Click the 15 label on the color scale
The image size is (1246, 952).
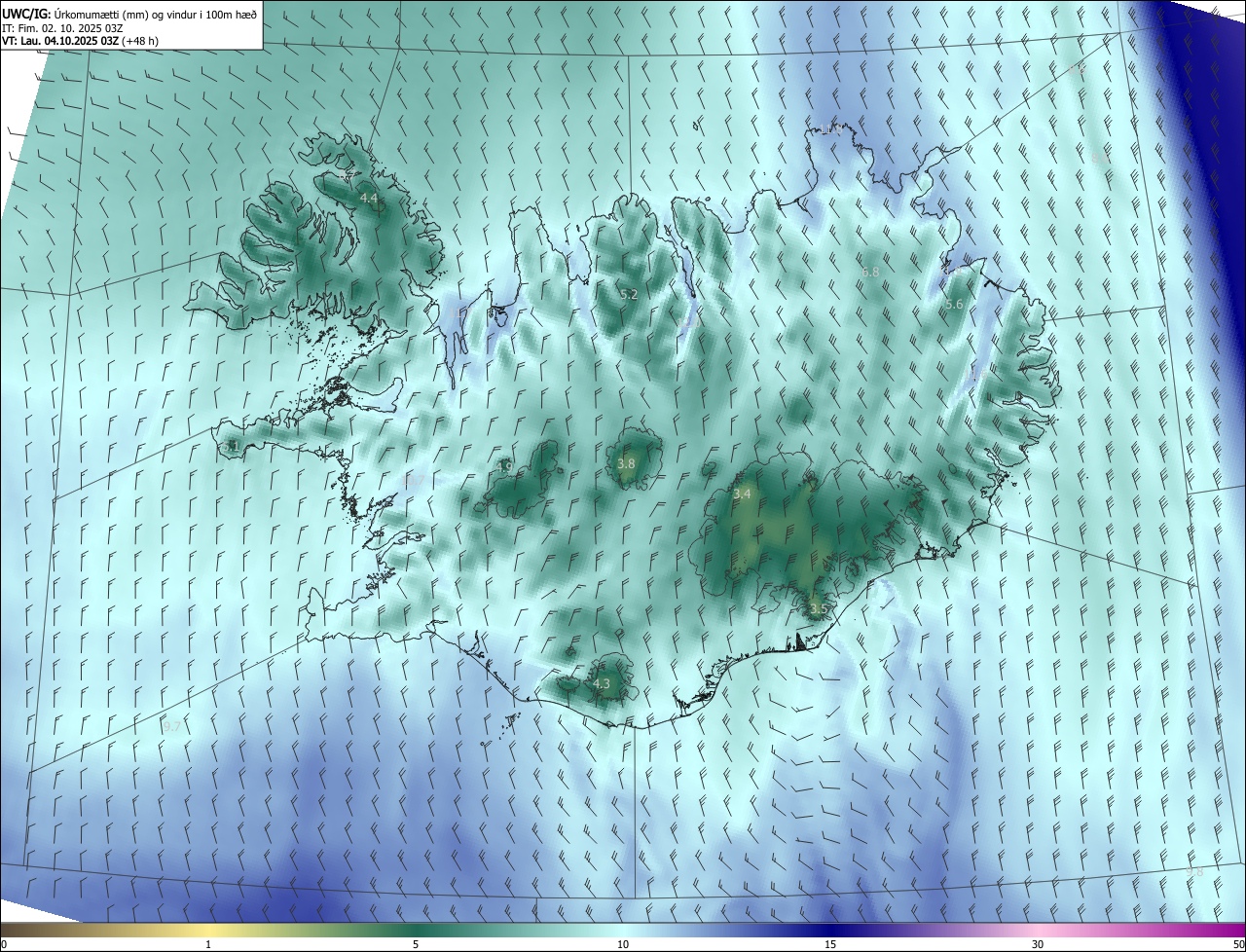[830, 944]
